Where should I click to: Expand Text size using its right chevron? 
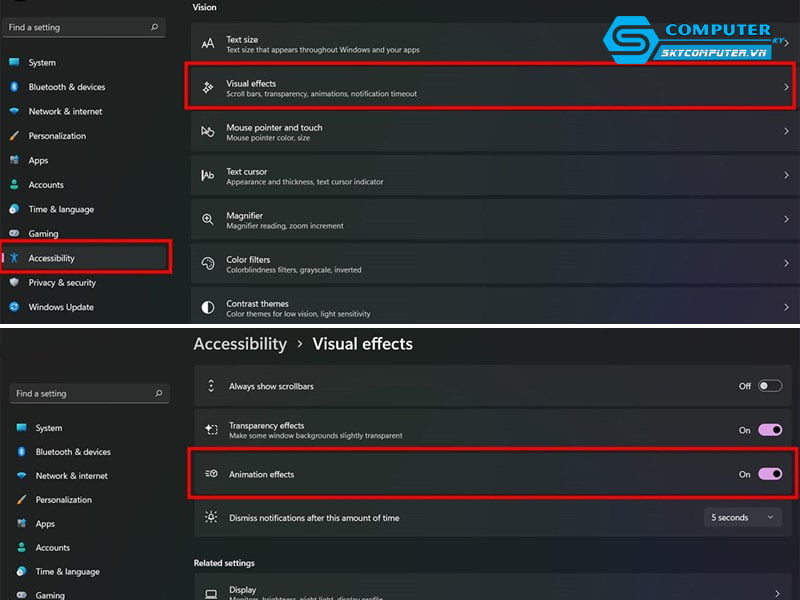pos(786,44)
